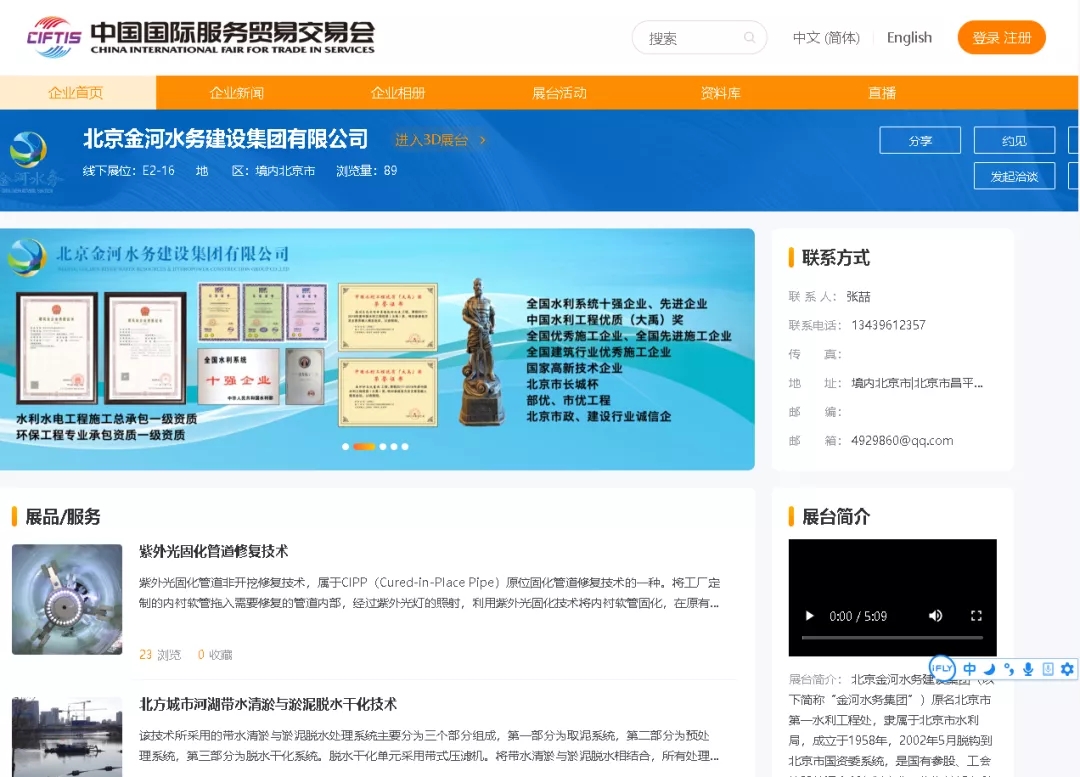
Task: Click the 登录 注册 button
Action: pyautogui.click(x=1001, y=38)
